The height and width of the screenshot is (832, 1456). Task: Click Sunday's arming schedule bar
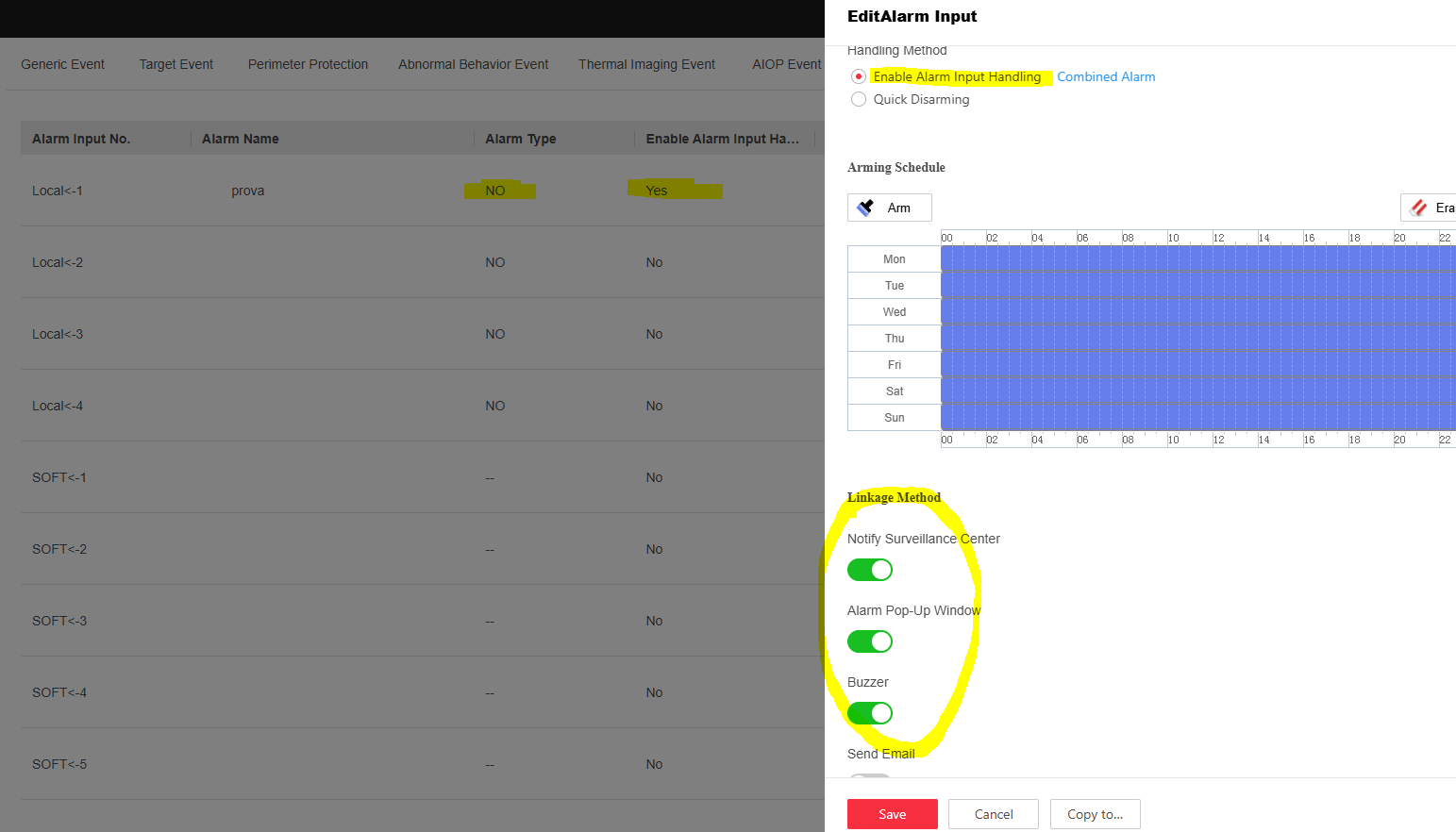click(x=1197, y=417)
